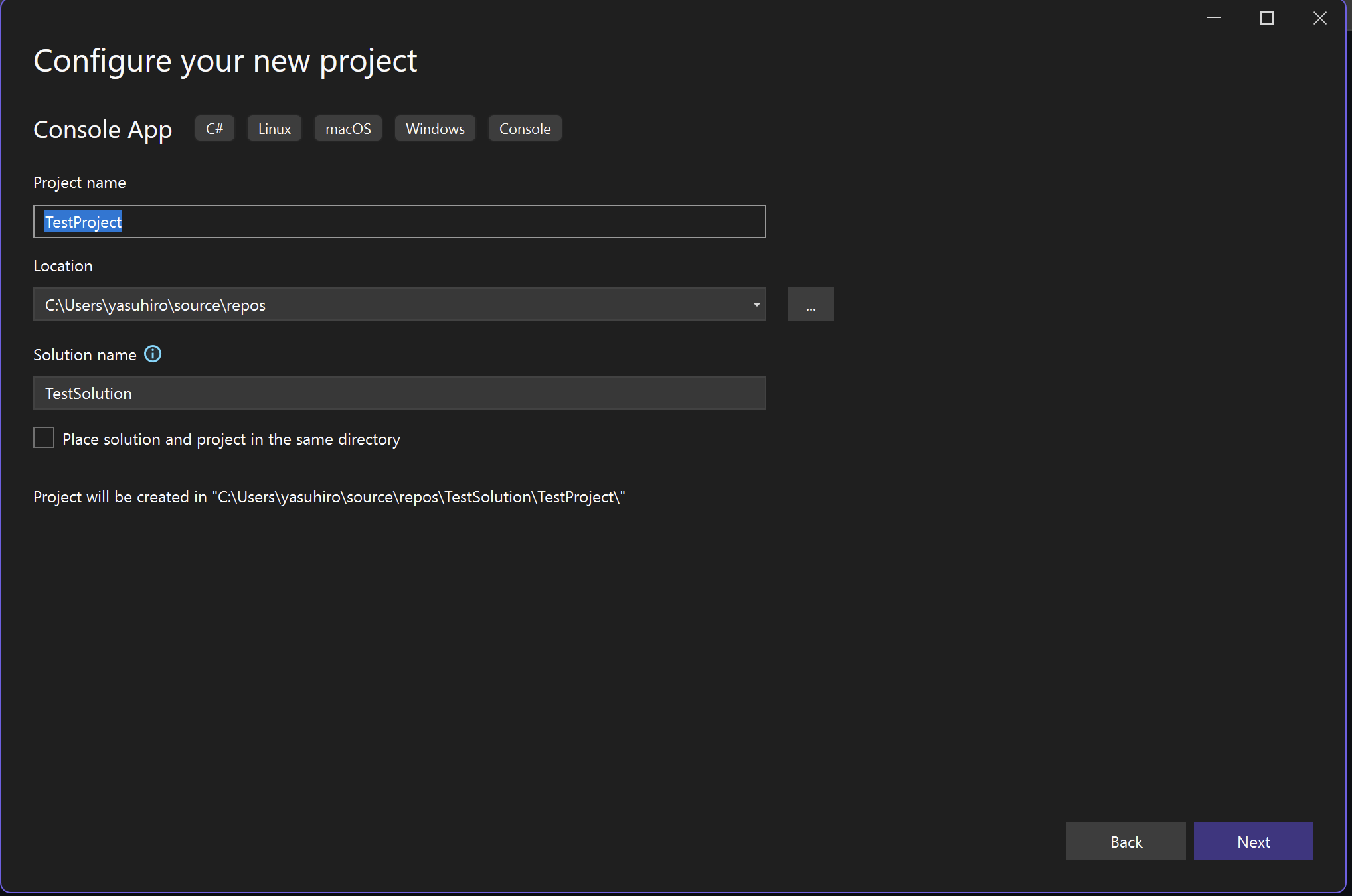Screen dimensions: 1352x896
Task: Click the browse location ellipsis button
Action: (x=810, y=305)
